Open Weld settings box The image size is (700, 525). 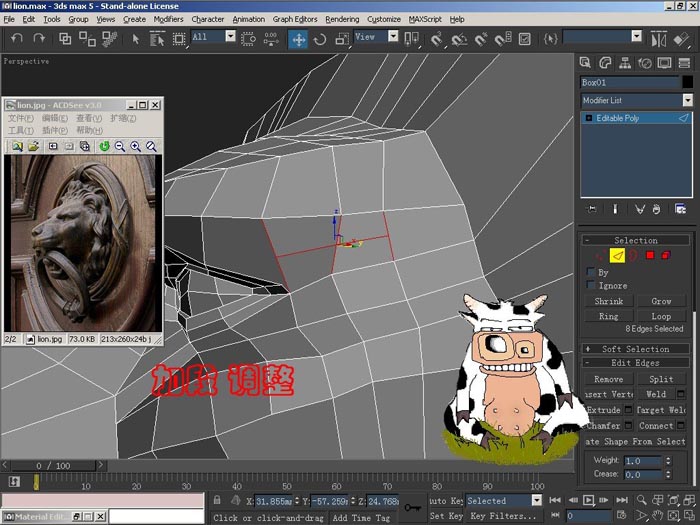tap(681, 394)
